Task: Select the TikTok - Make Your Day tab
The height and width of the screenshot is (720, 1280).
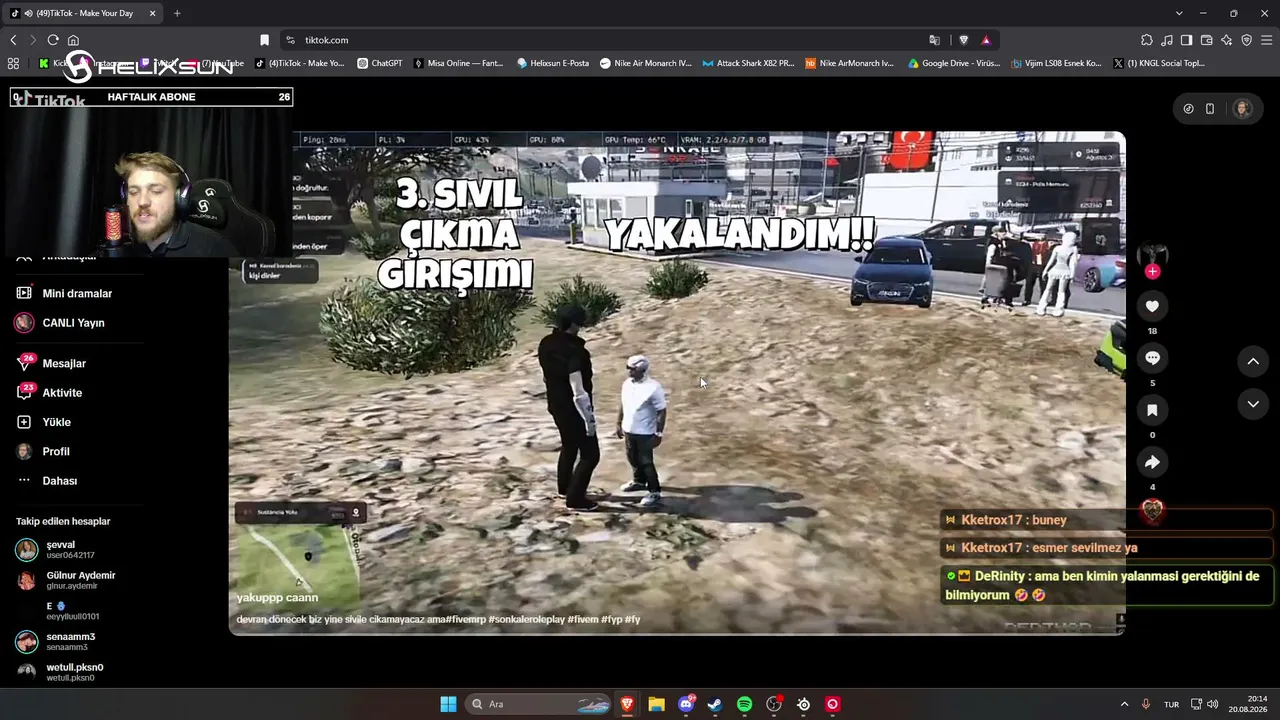Action: (84, 13)
